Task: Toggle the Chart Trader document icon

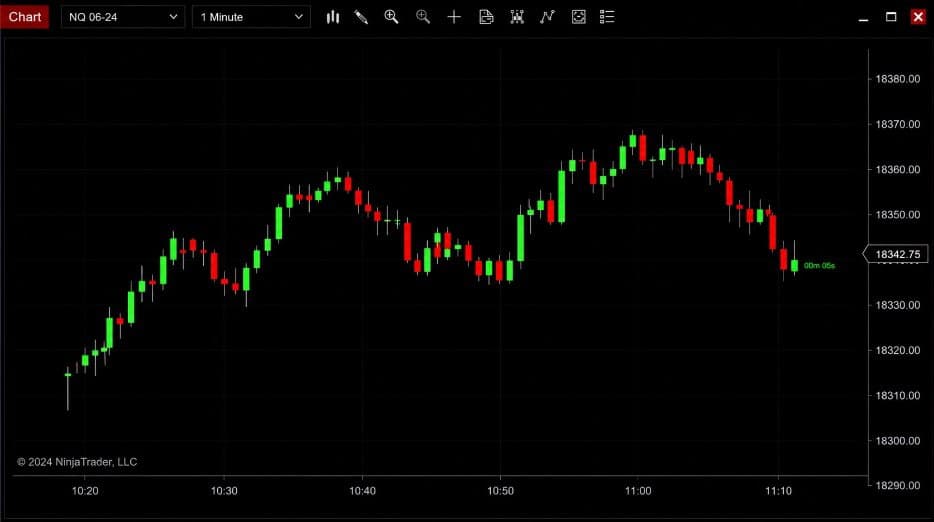Action: coord(486,17)
